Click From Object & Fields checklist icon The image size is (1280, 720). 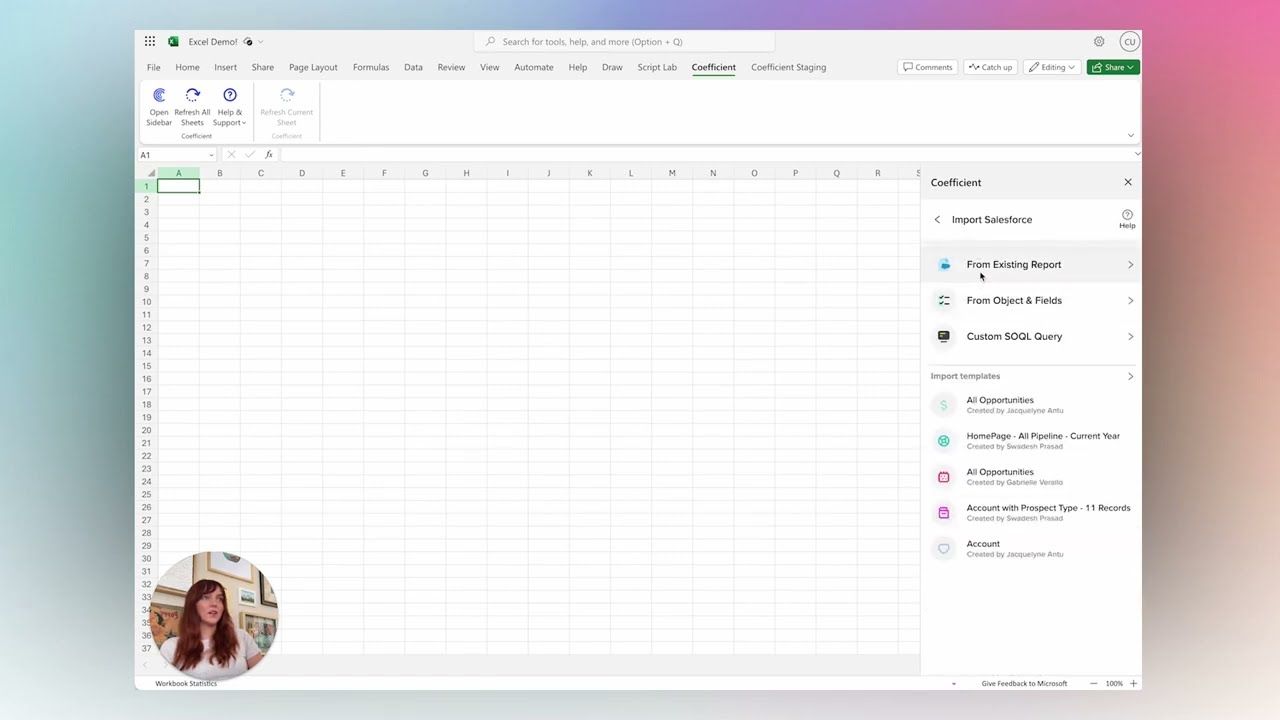click(944, 300)
